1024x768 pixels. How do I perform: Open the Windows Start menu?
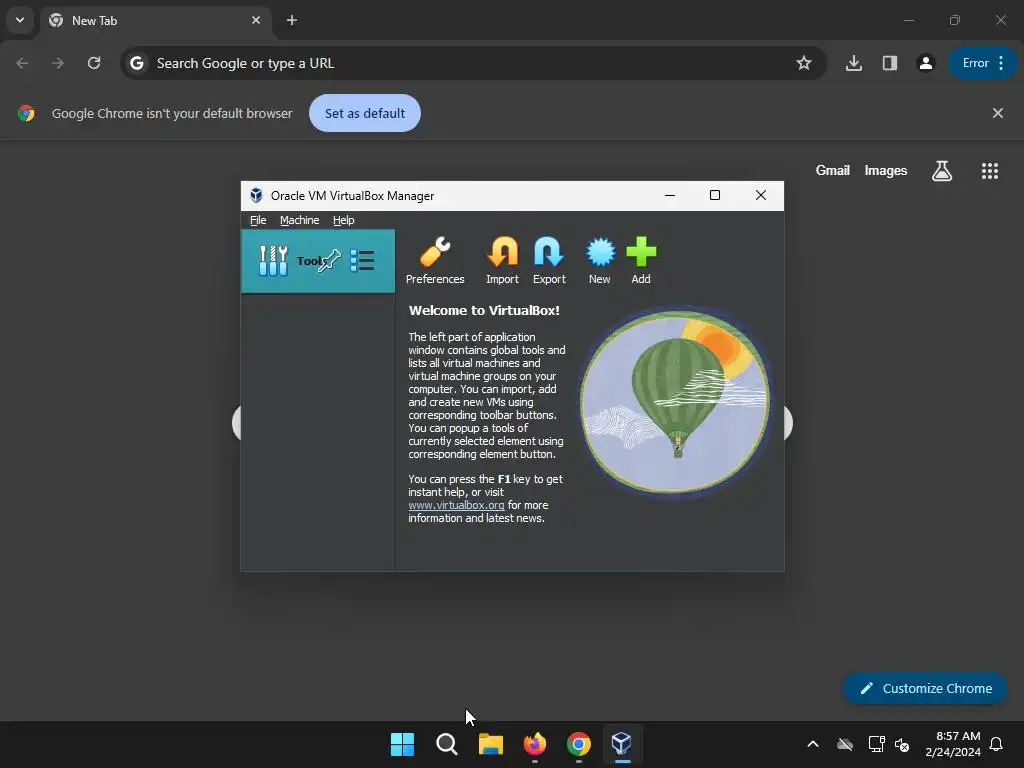pyautogui.click(x=402, y=744)
